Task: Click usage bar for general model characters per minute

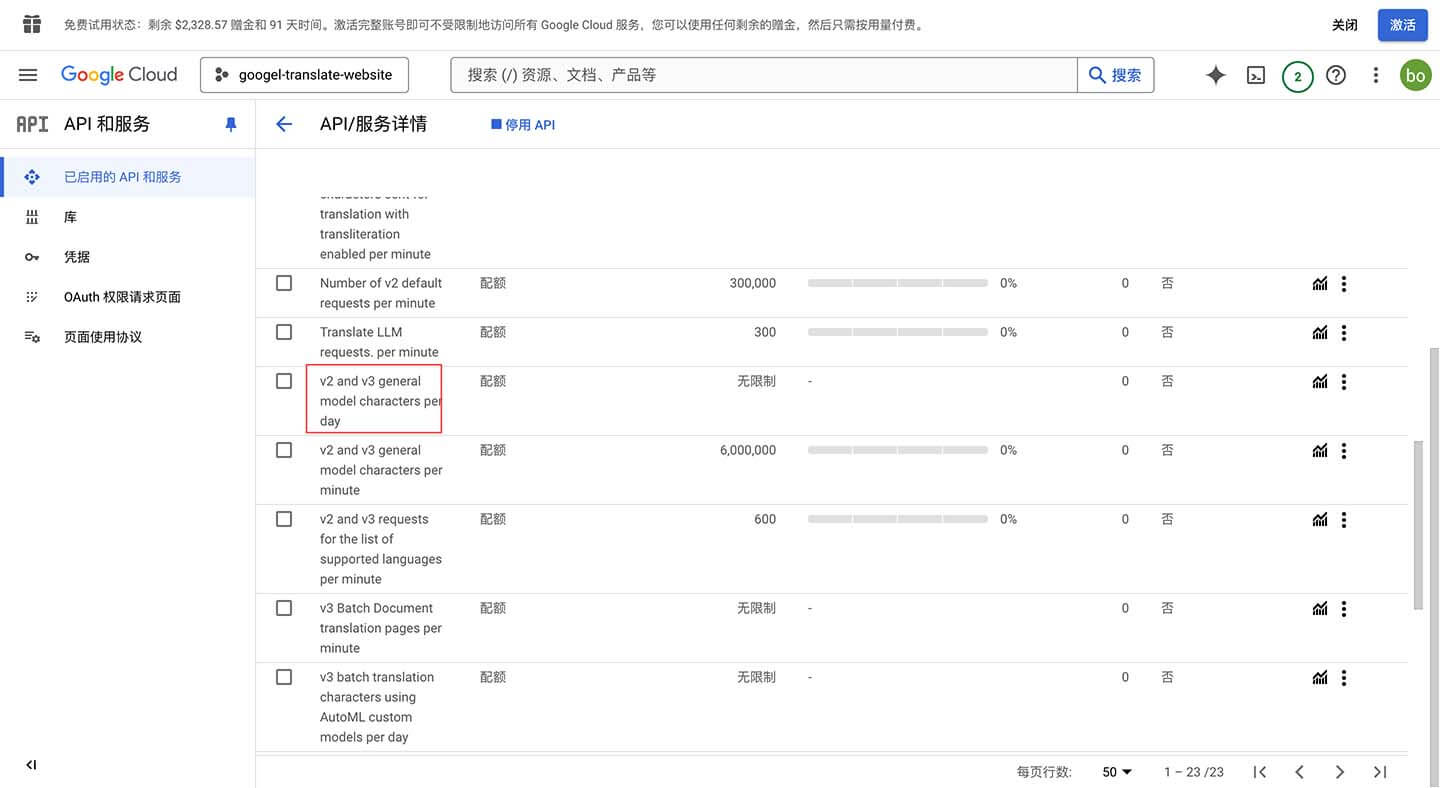Action: click(x=898, y=451)
